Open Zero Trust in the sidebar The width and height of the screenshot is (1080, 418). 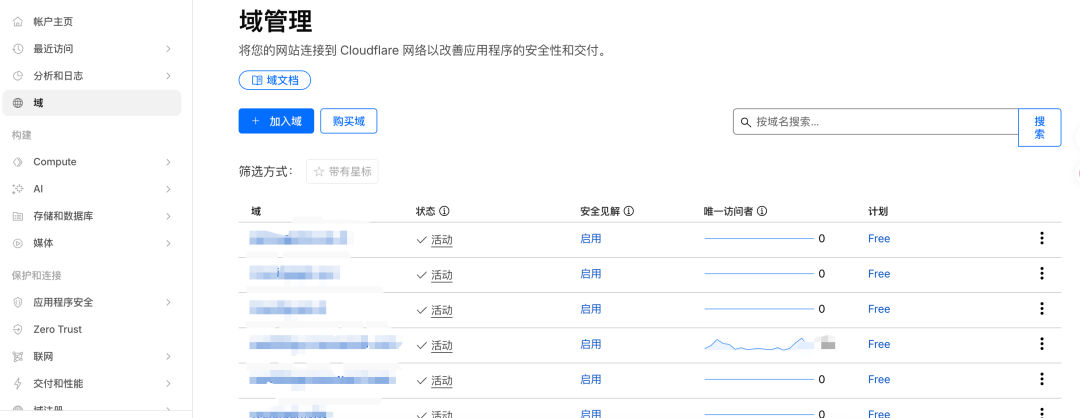(x=92, y=329)
